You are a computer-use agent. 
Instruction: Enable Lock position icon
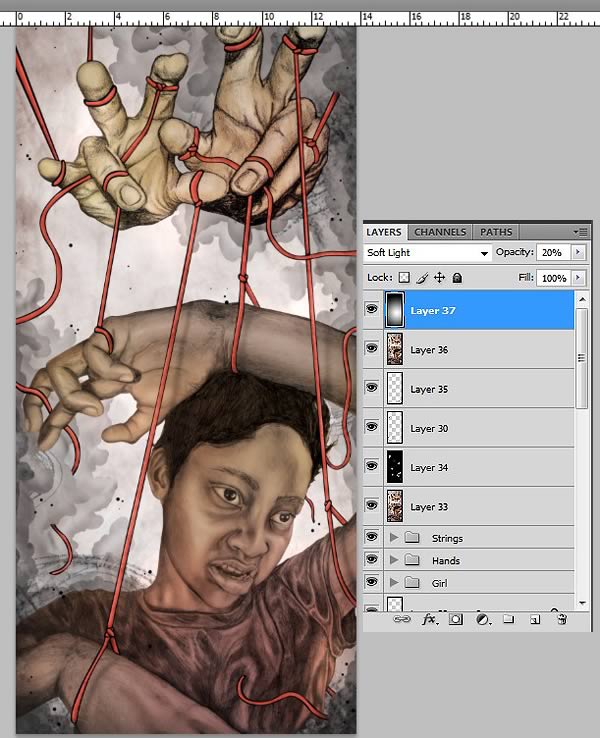click(x=439, y=278)
